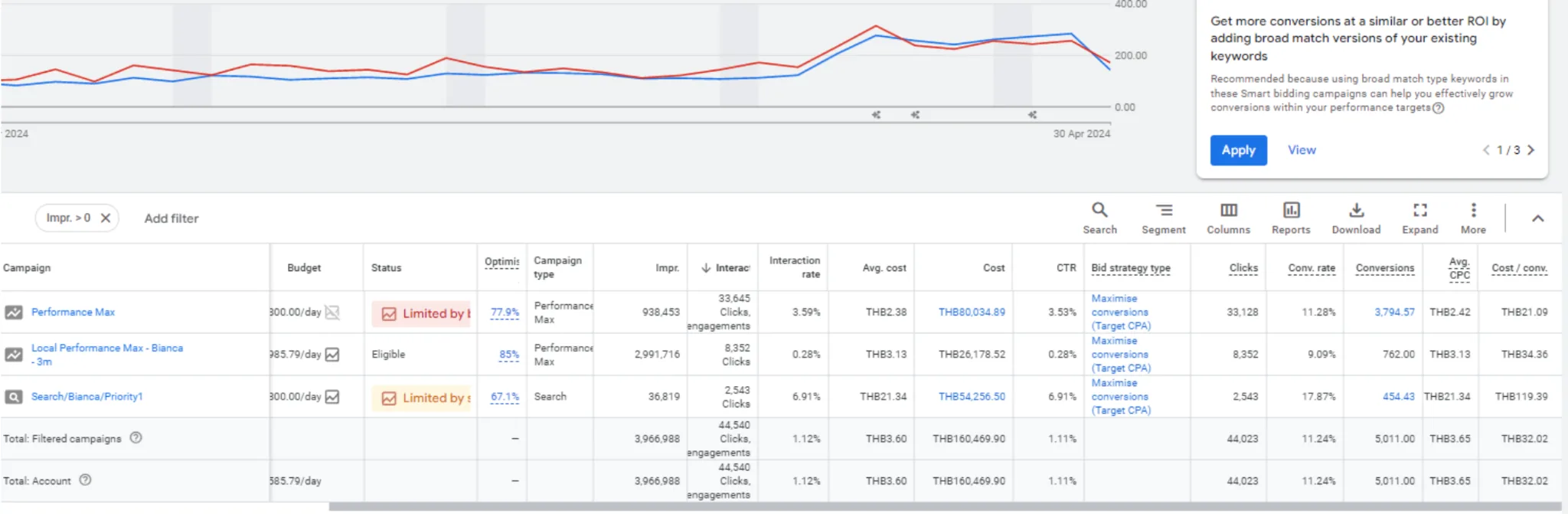This screenshot has height=514, width=1568.
Task: Sort by the Interactions column header
Action: [x=725, y=267]
